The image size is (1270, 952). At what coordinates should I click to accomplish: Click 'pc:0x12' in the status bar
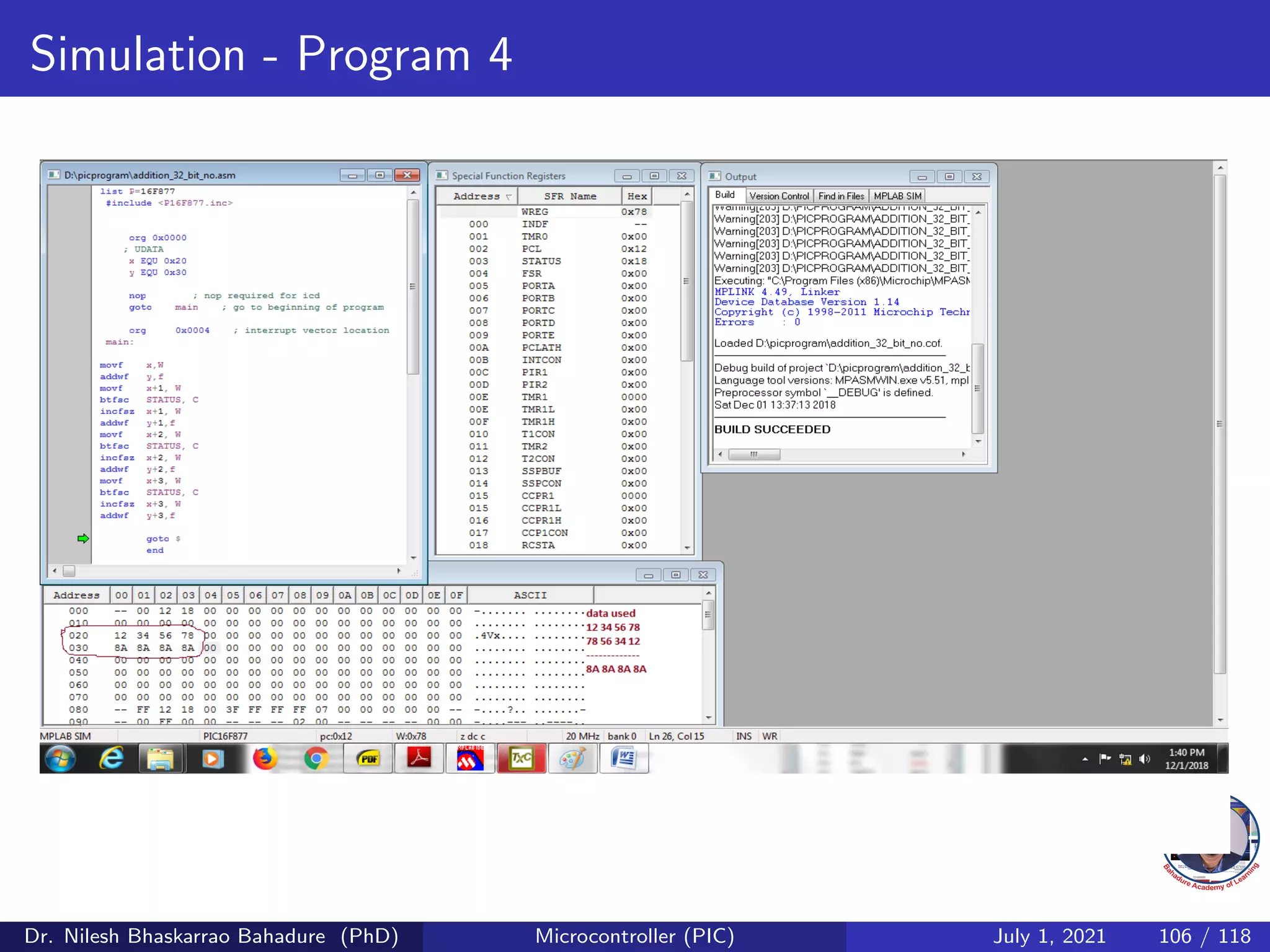tap(336, 736)
